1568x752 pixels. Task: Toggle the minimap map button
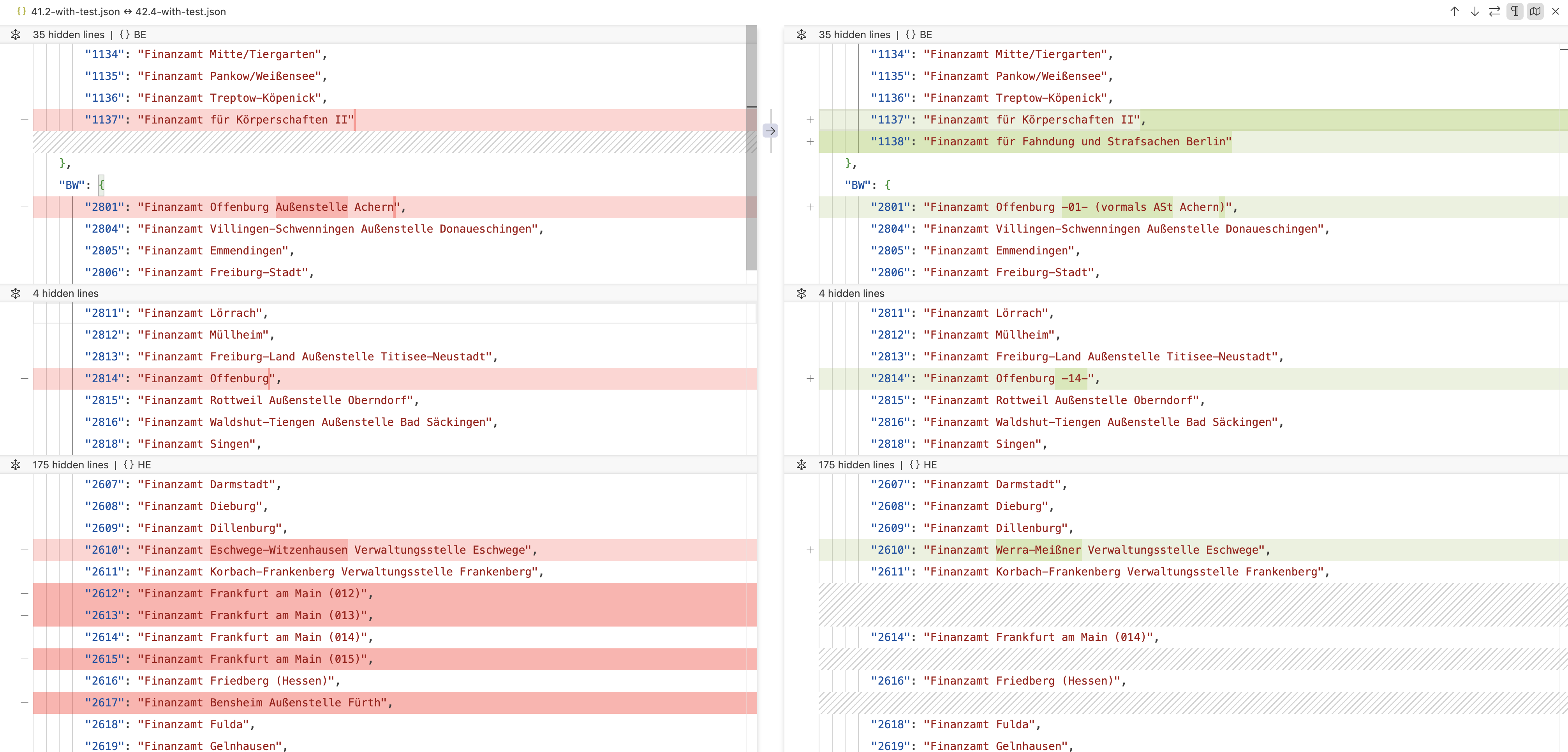[x=1535, y=12]
